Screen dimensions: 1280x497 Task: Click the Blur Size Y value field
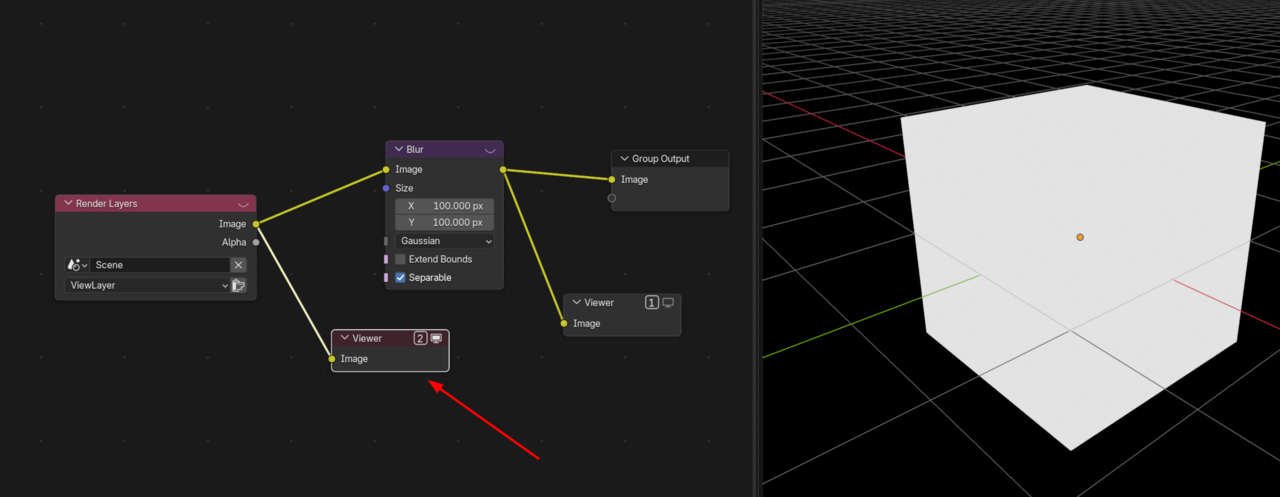445,222
